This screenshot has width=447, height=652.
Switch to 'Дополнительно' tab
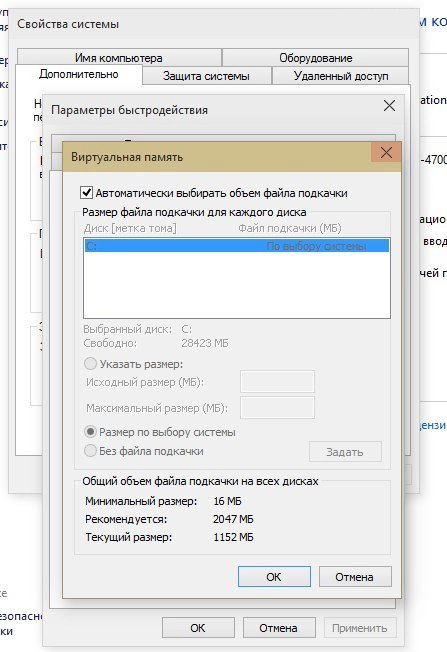(x=79, y=74)
